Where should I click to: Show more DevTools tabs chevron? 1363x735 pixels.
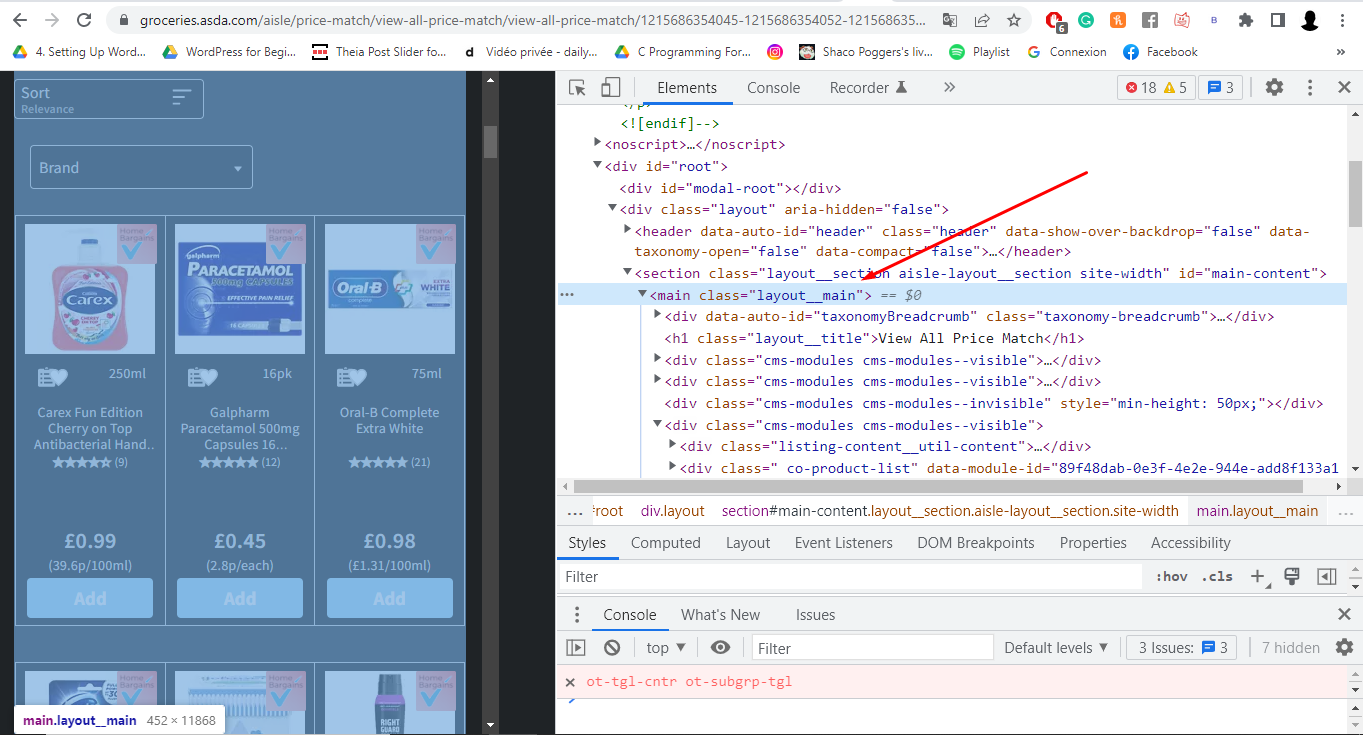pyautogui.click(x=949, y=88)
